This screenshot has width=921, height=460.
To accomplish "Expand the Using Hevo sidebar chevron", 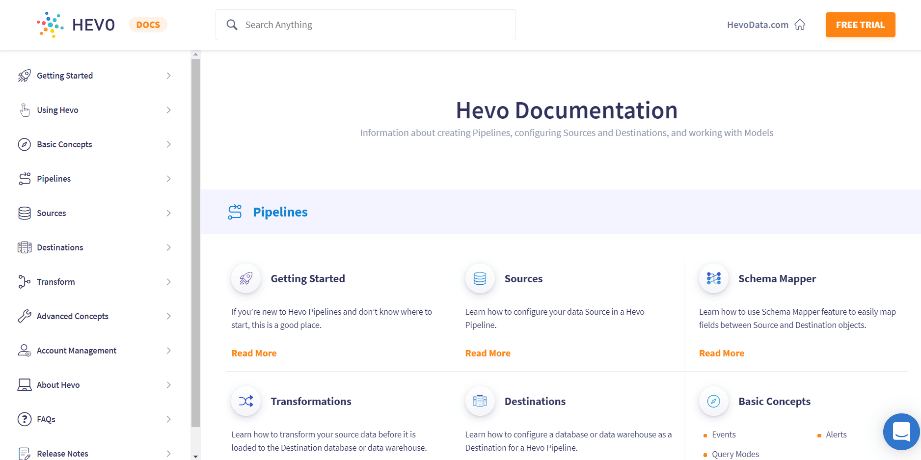I will click(x=169, y=110).
